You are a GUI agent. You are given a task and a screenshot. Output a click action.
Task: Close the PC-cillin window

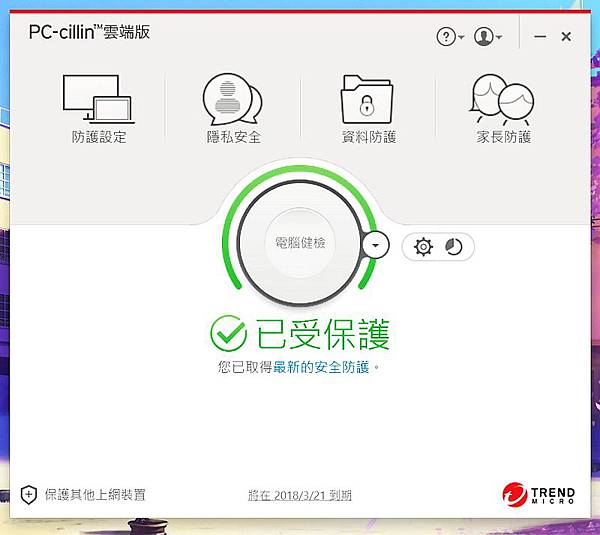(x=566, y=37)
